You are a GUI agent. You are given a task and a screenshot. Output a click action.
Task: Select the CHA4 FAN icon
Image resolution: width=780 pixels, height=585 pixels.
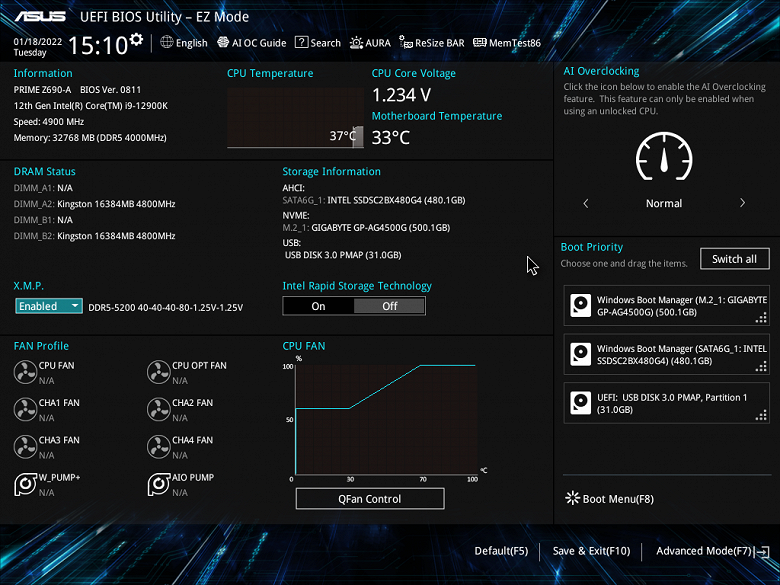tap(159, 447)
